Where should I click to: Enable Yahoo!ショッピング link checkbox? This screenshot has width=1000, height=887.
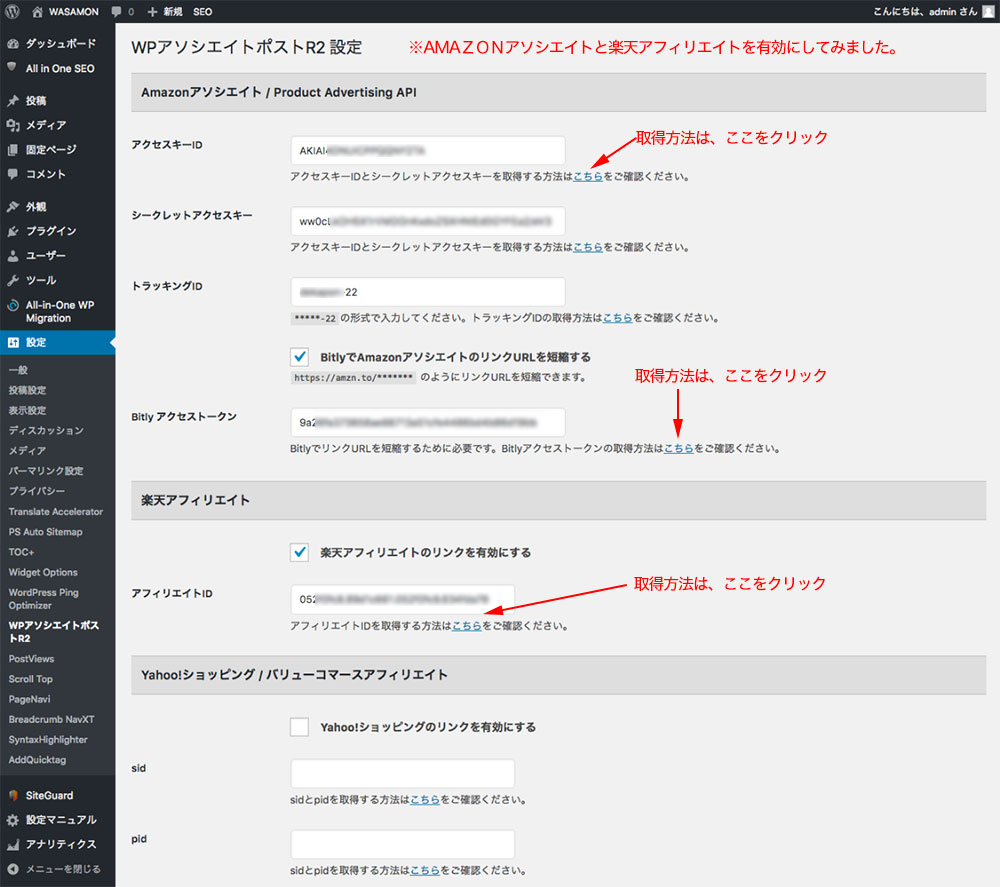point(299,727)
